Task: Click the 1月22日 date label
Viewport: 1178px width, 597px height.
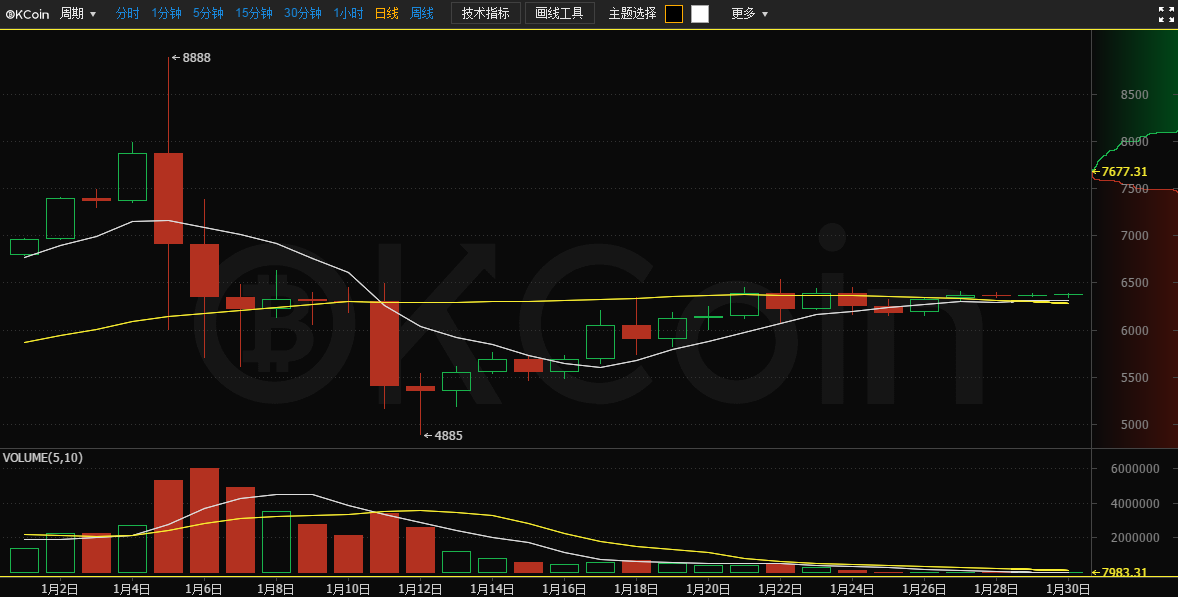Action: pyautogui.click(x=780, y=589)
